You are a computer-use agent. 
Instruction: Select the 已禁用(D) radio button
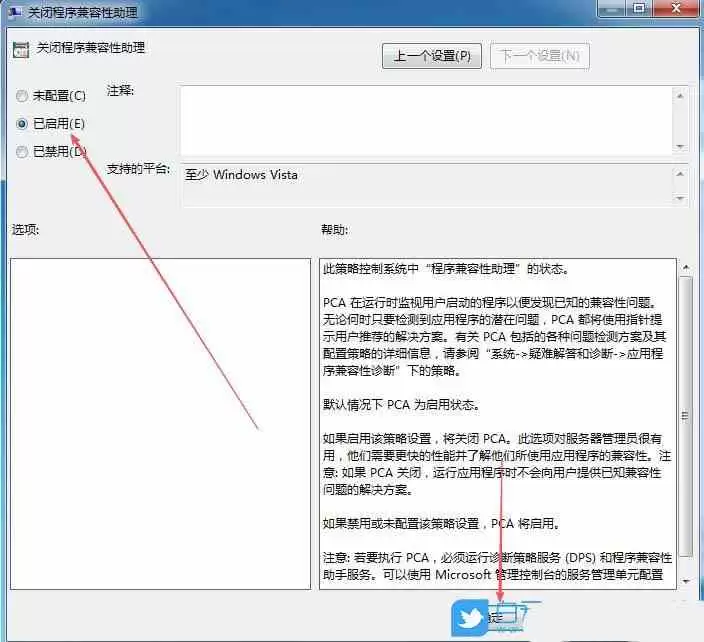(x=22, y=152)
